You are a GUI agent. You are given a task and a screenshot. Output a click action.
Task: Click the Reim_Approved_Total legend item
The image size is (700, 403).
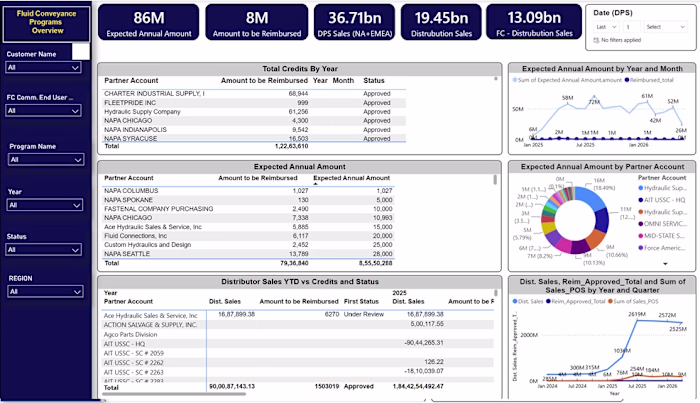(x=575, y=302)
